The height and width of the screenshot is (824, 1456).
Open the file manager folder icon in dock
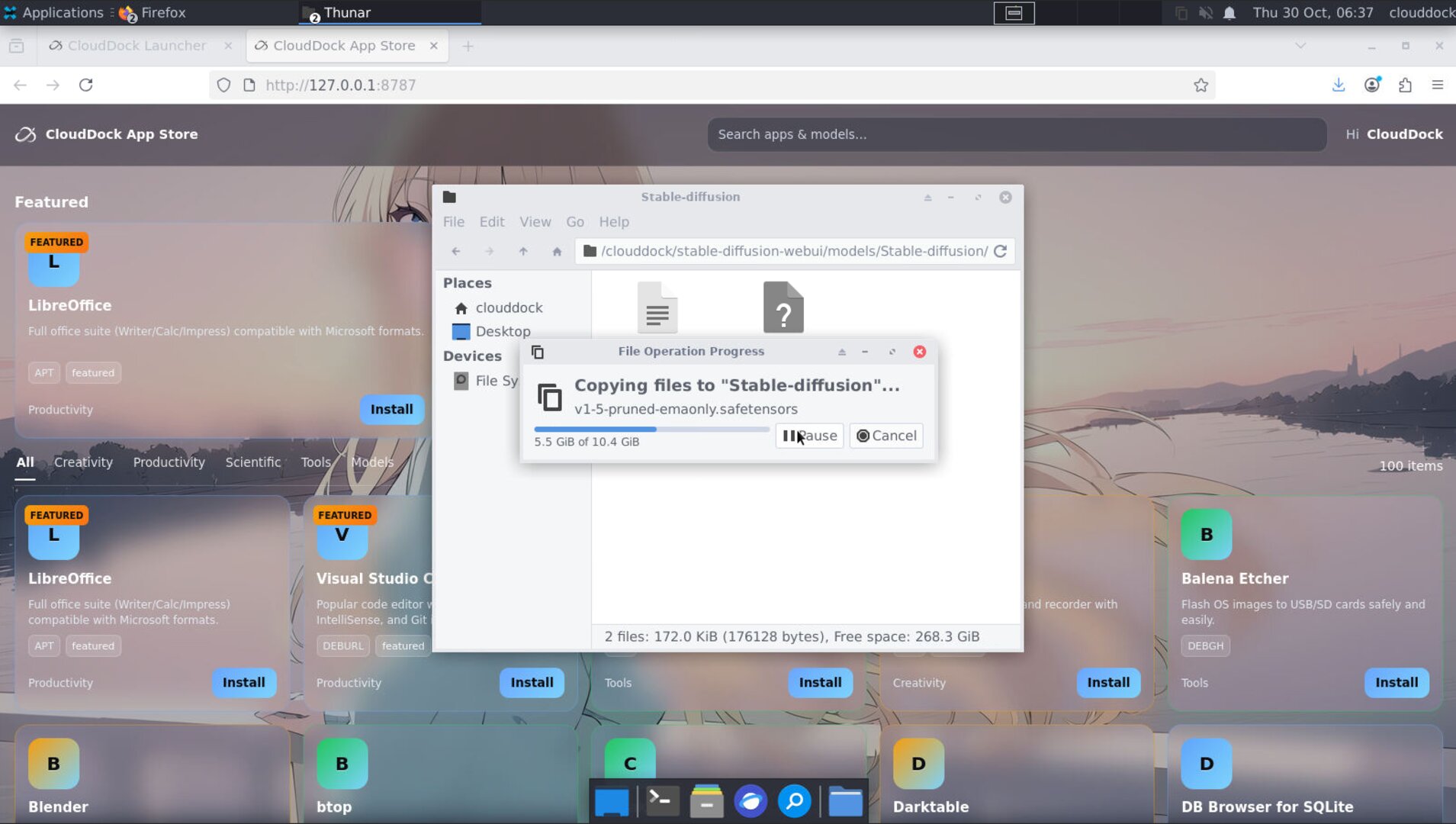click(845, 801)
